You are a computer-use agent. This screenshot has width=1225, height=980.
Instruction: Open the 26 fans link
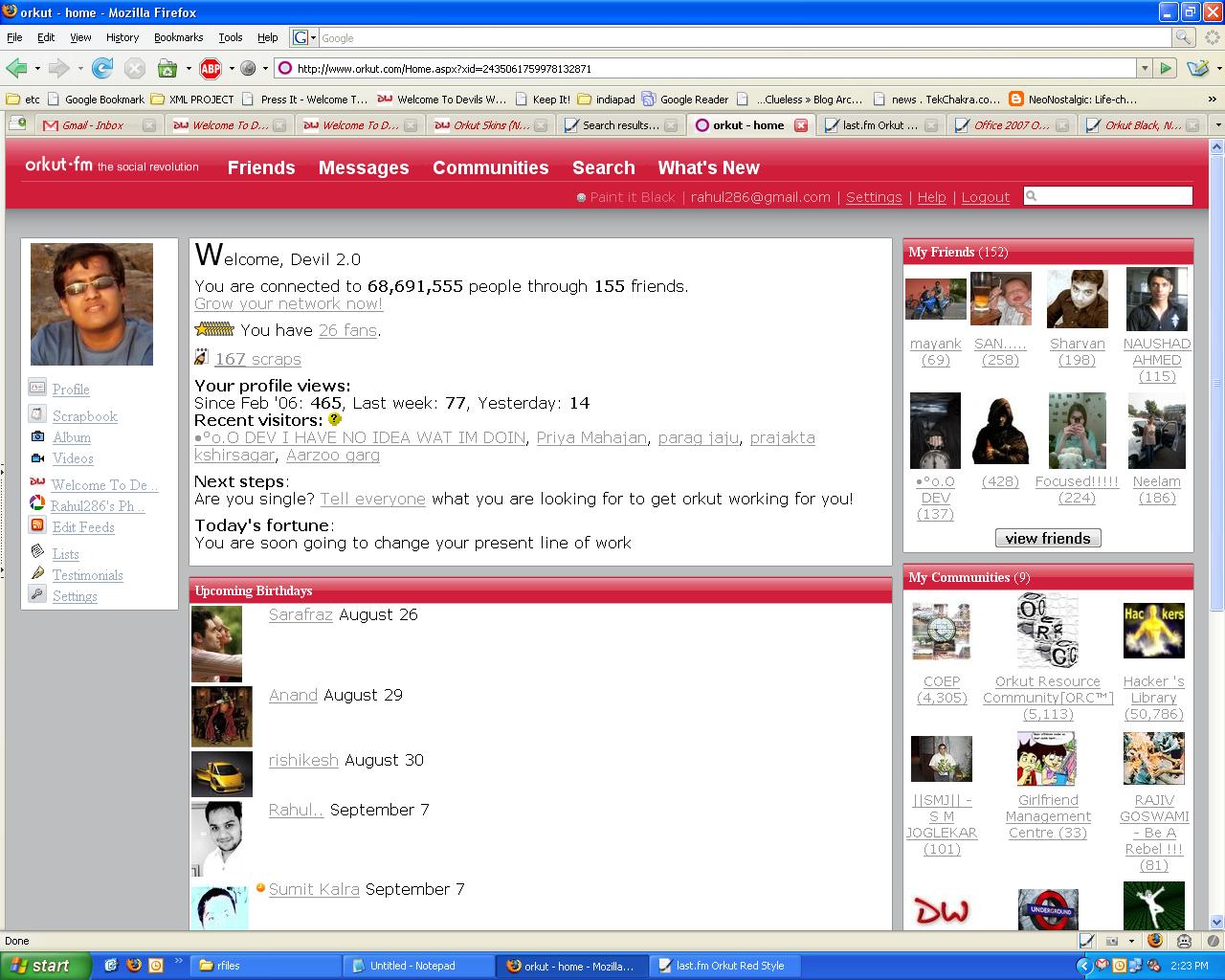click(x=347, y=330)
